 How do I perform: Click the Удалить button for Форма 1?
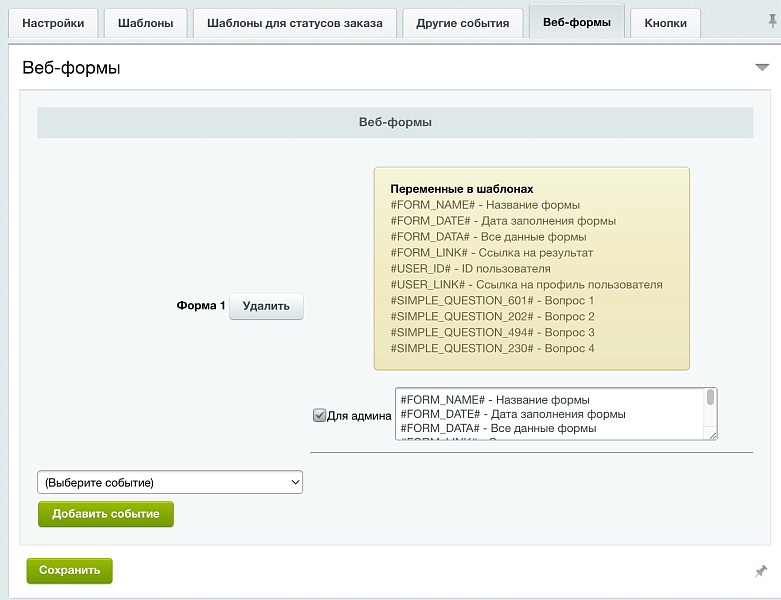[x=266, y=306]
